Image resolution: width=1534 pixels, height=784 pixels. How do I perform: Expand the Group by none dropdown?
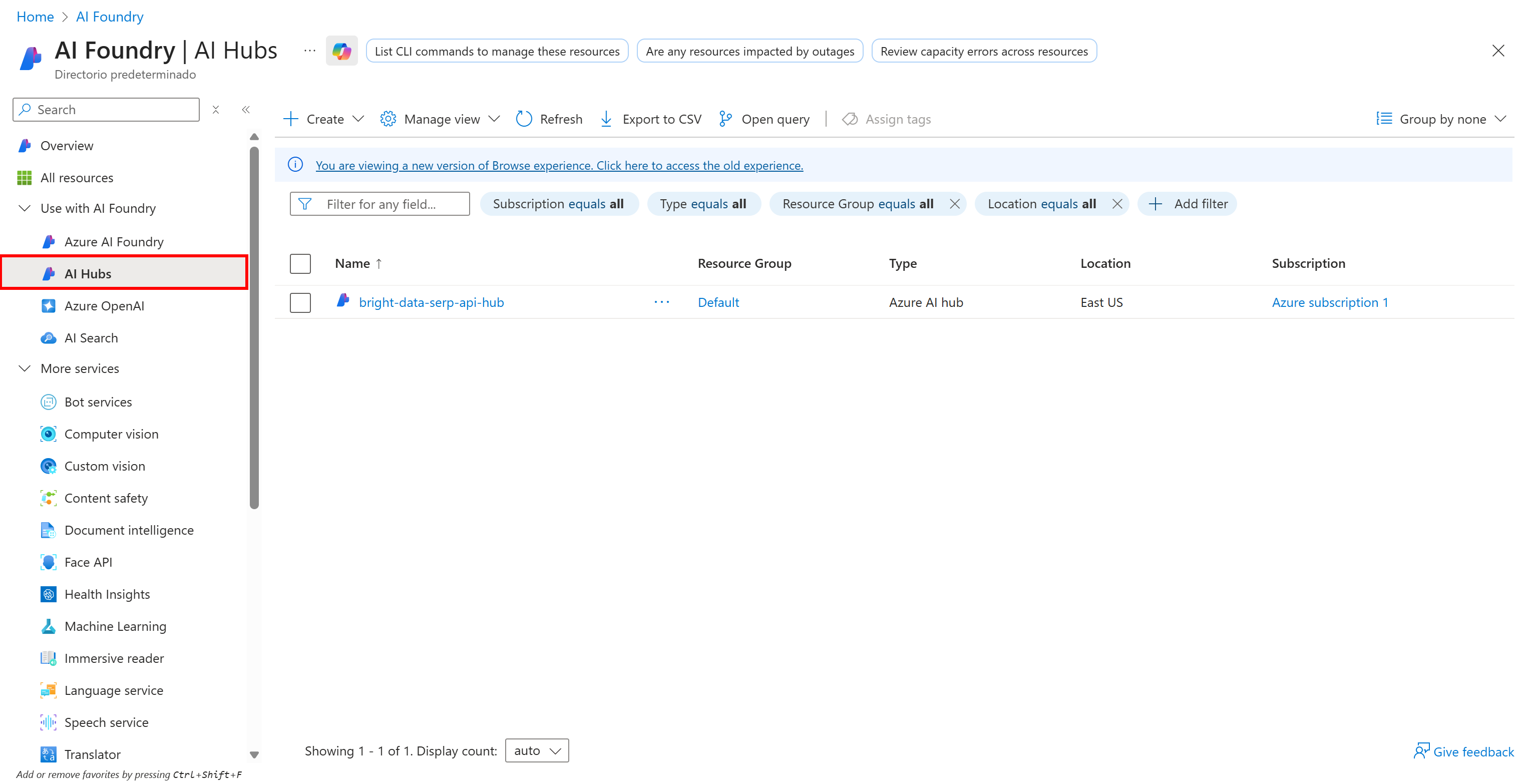[1441, 119]
